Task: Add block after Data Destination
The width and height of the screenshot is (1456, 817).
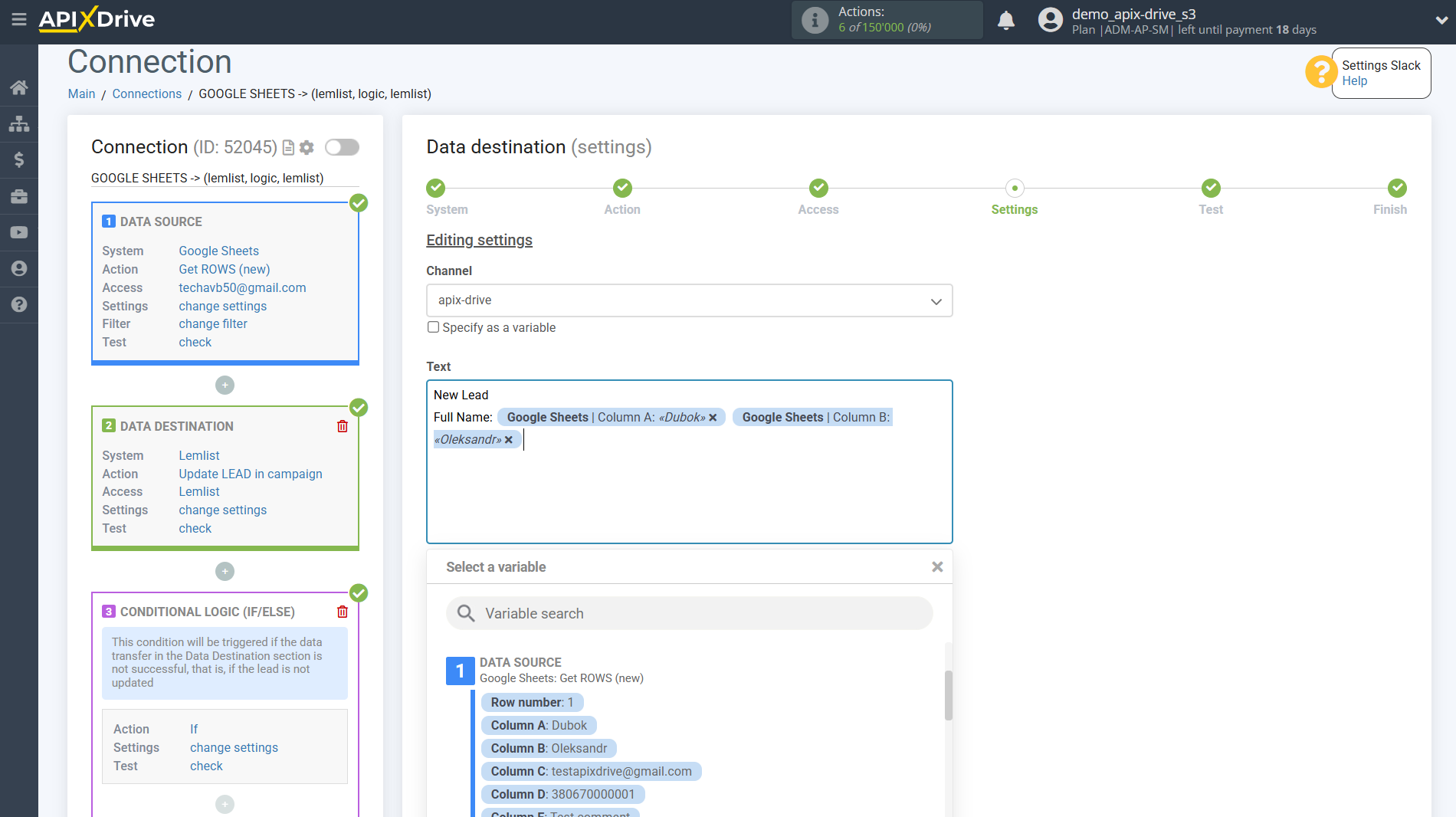Action: 225,571
